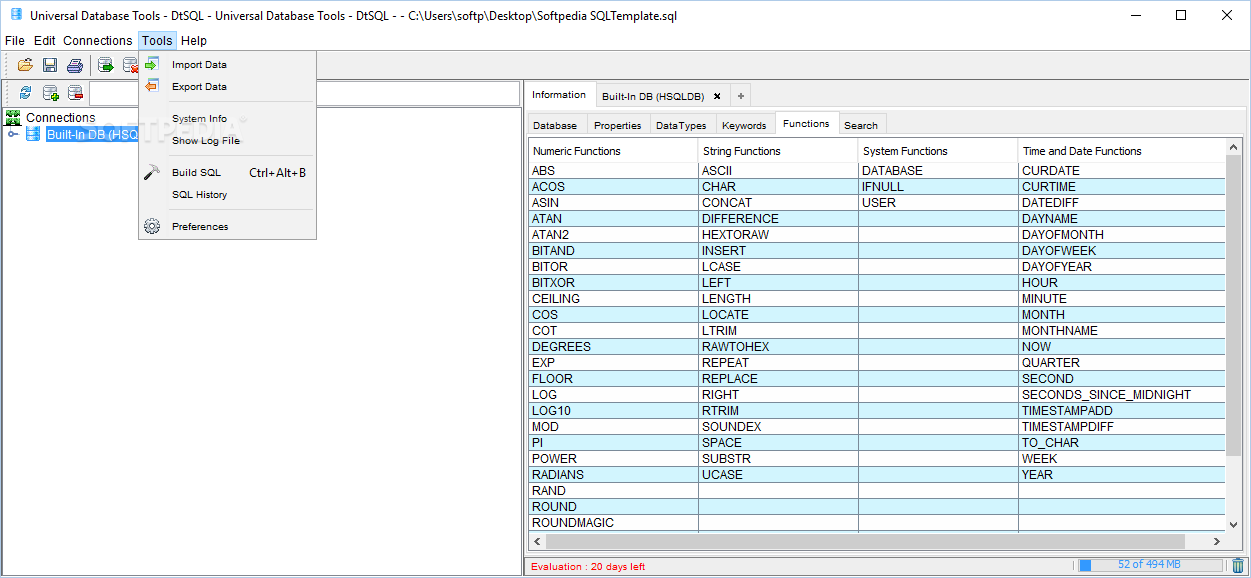The height and width of the screenshot is (578, 1251).
Task: Select the SECONDS_SINCE_MIDNIGHT cell
Action: click(x=1121, y=395)
